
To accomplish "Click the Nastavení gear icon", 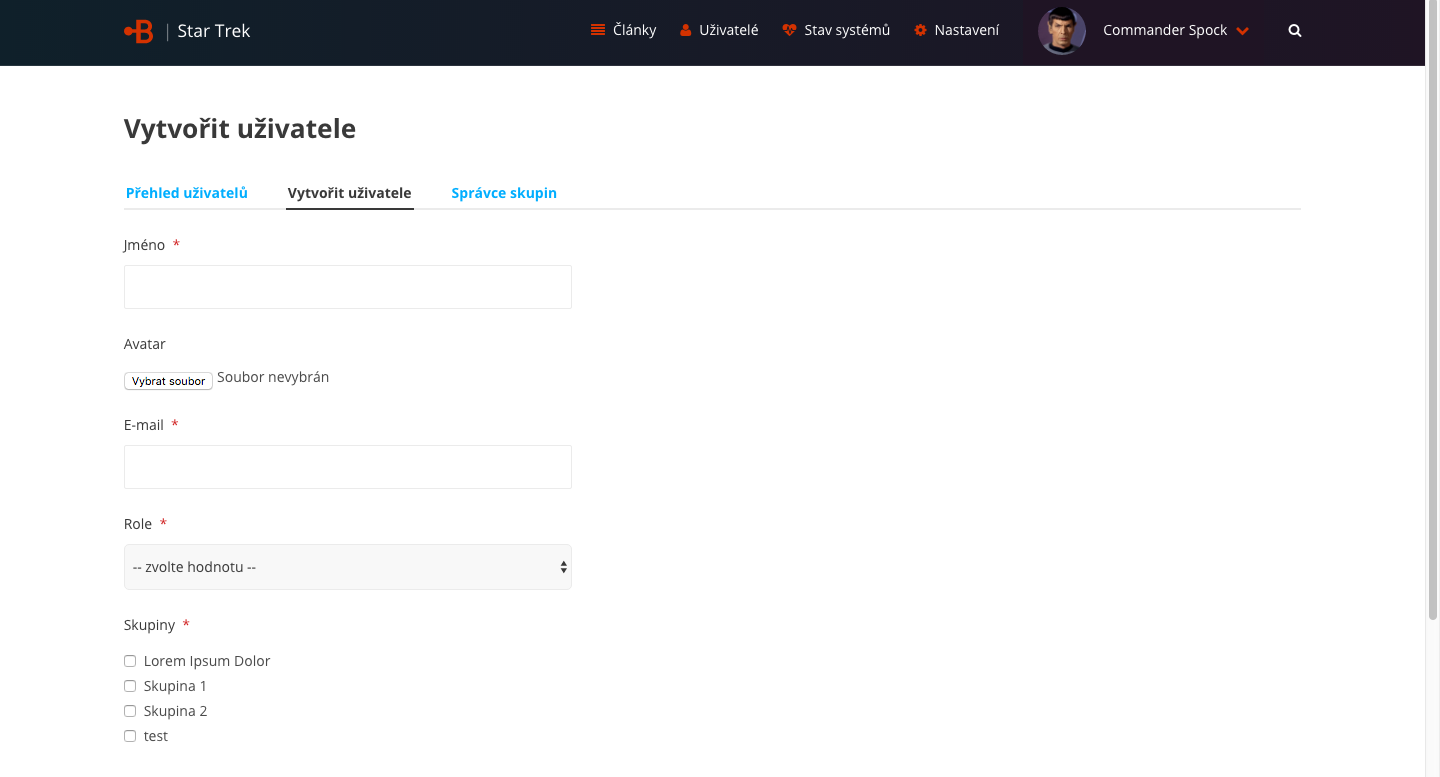I will coord(920,30).
